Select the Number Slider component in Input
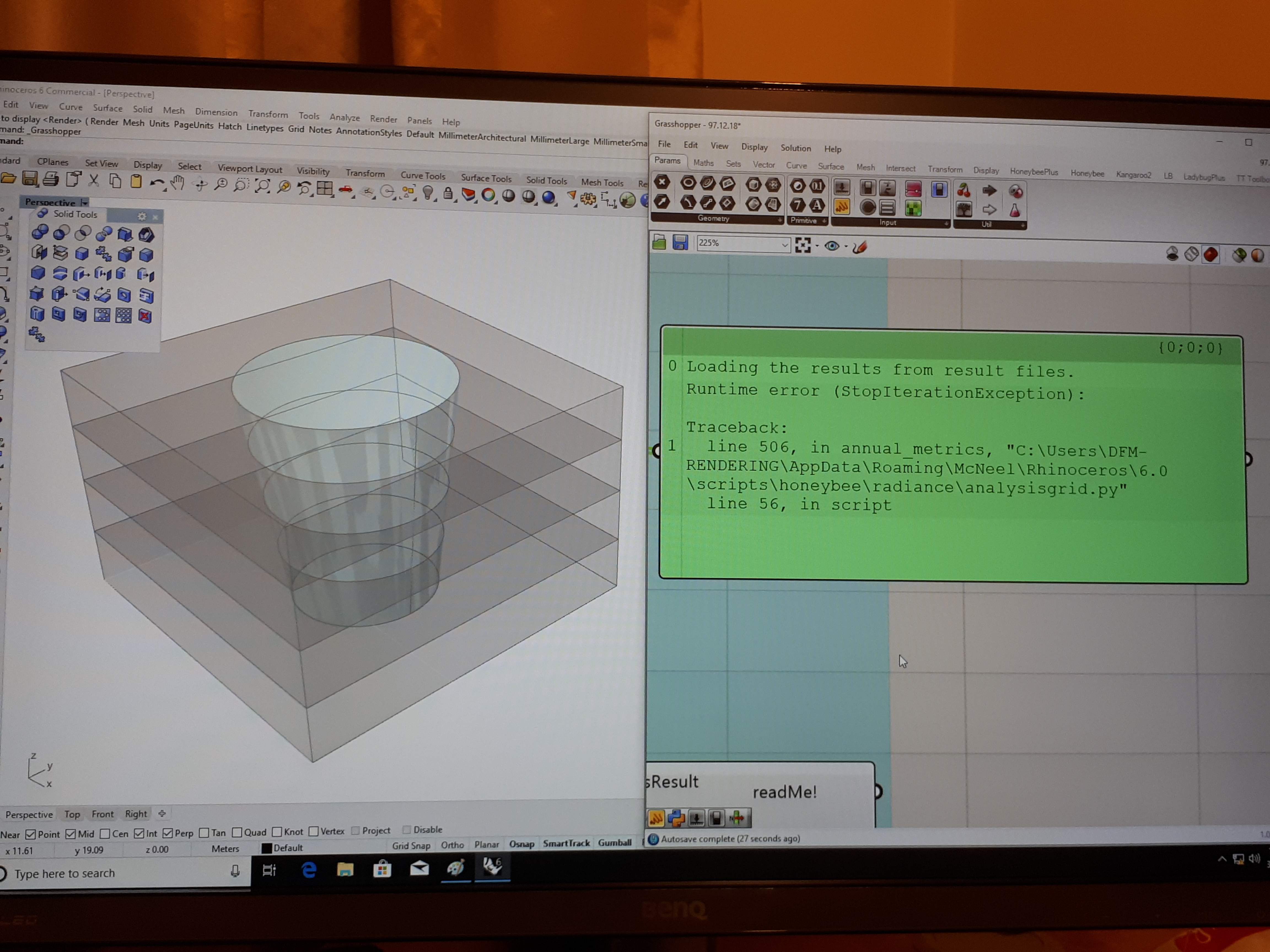This screenshot has height=952, width=1270. (842, 187)
